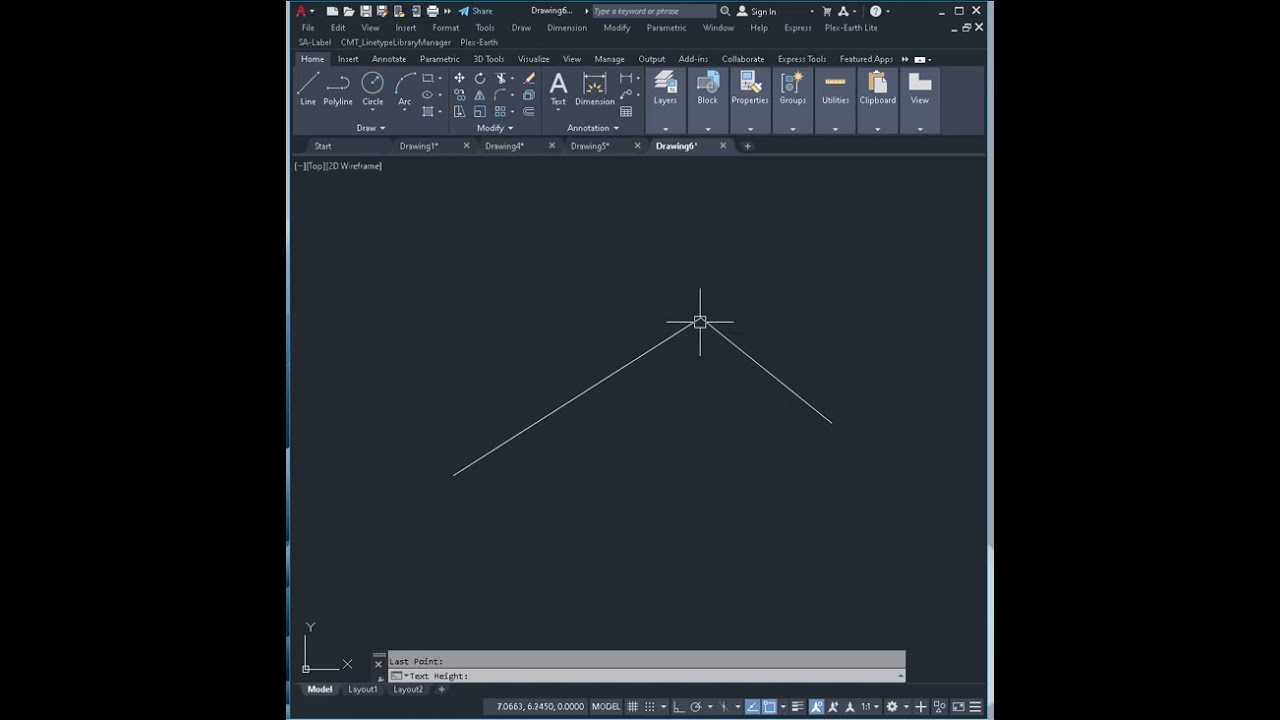Add a new drawing tab with plus
Screen dimensions: 1280x720
(x=747, y=146)
